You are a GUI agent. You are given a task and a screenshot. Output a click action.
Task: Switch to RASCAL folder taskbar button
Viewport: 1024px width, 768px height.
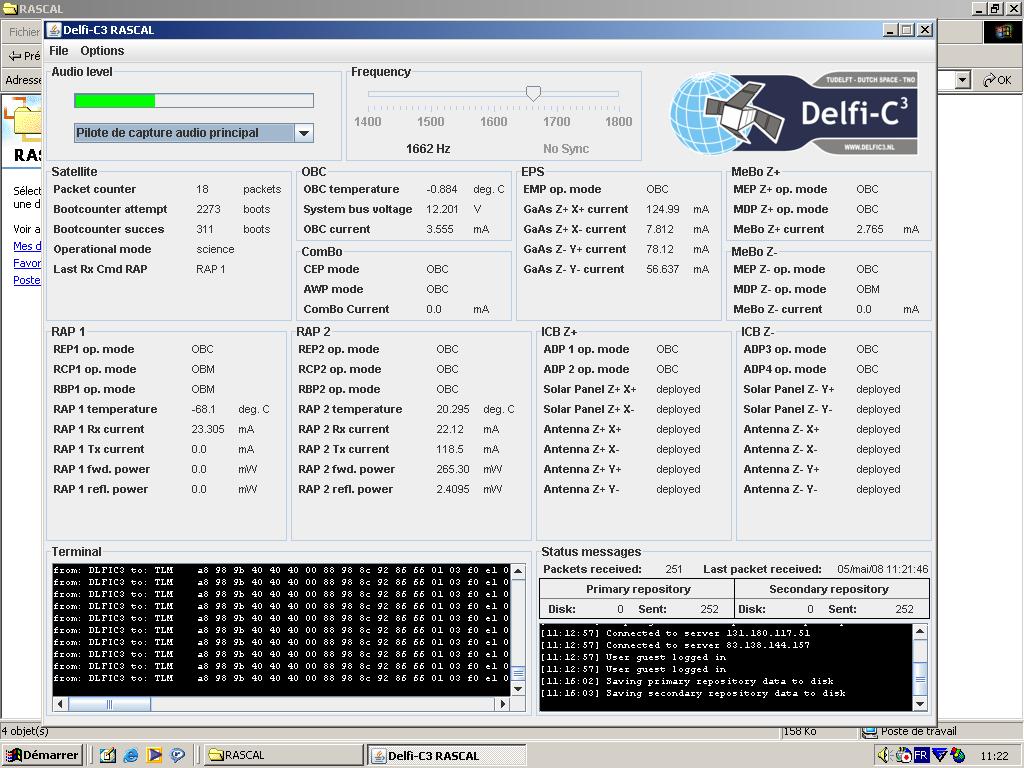click(283, 755)
